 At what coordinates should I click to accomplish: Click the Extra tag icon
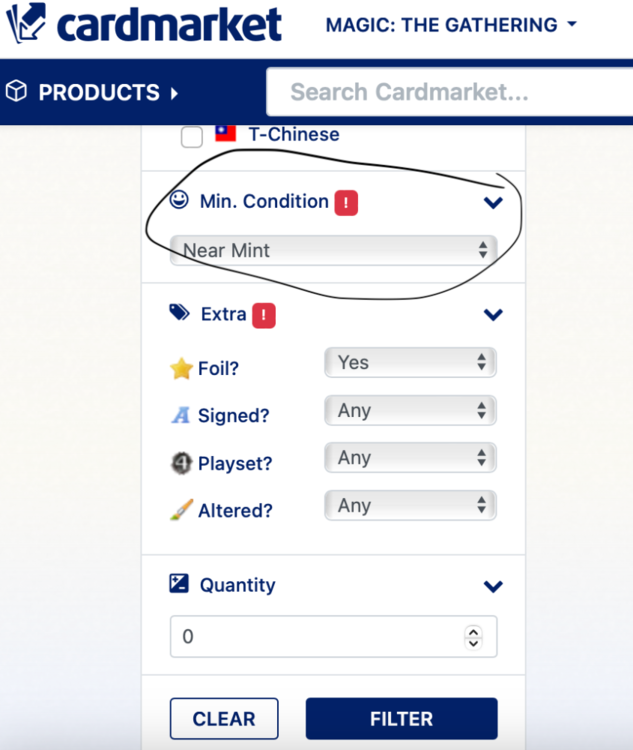(179, 313)
